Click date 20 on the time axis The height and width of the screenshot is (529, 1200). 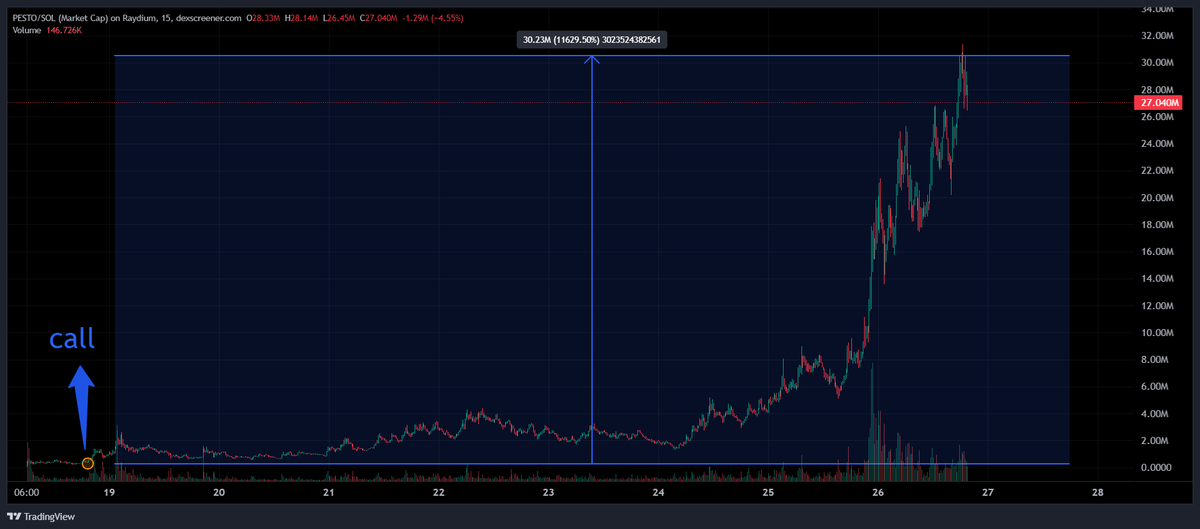219,492
